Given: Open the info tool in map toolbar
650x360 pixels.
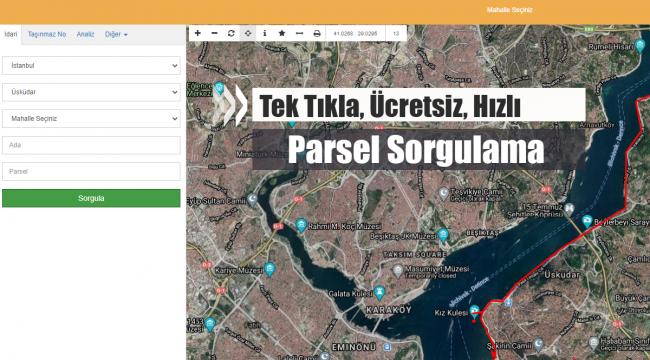Looking at the screenshot, I should pyautogui.click(x=264, y=33).
